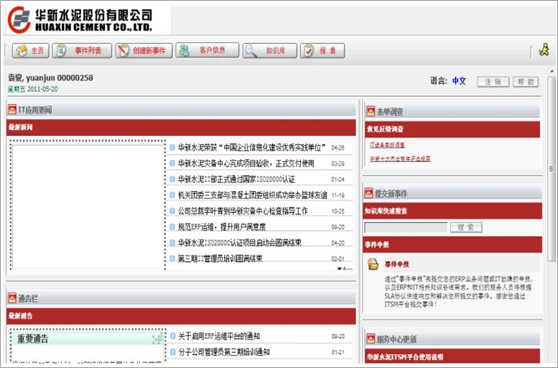
Task: Open news 华新水泥ISO20000认证项目启动会圆满结束
Action: click(239, 242)
